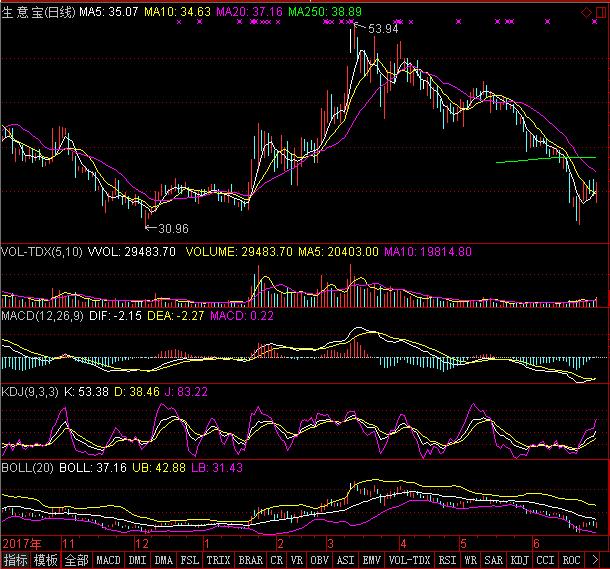Click the UB: 42.88 value
Viewport: 610px width, 569px height.
[159, 467]
